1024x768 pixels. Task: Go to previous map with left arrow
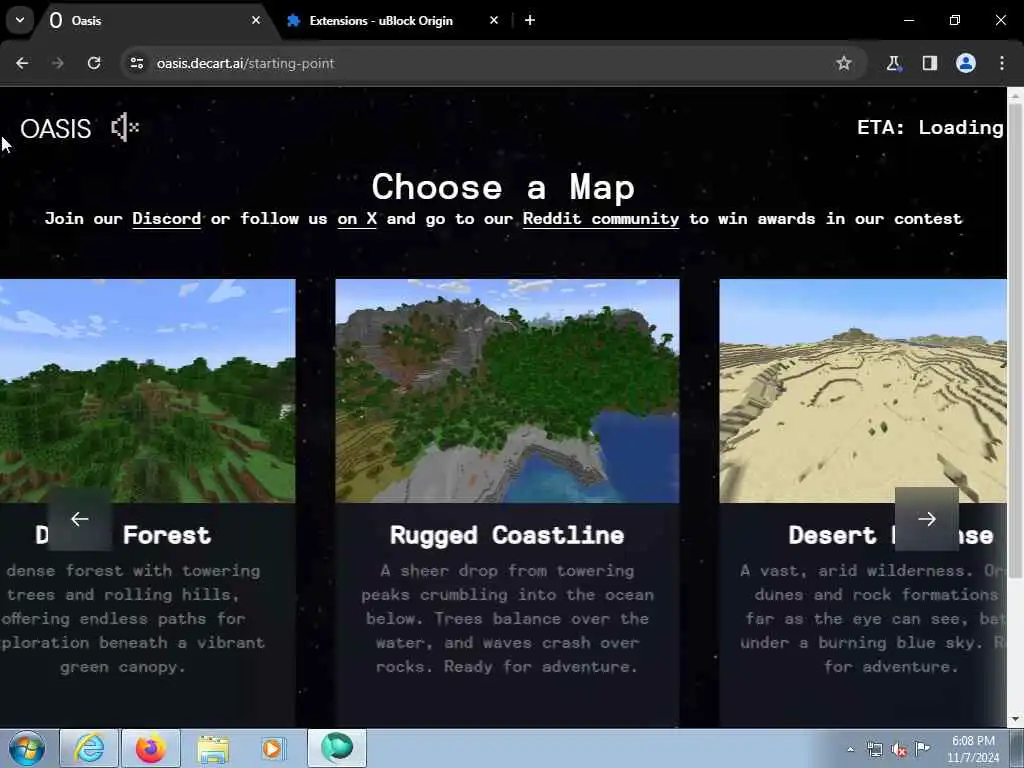click(x=80, y=519)
